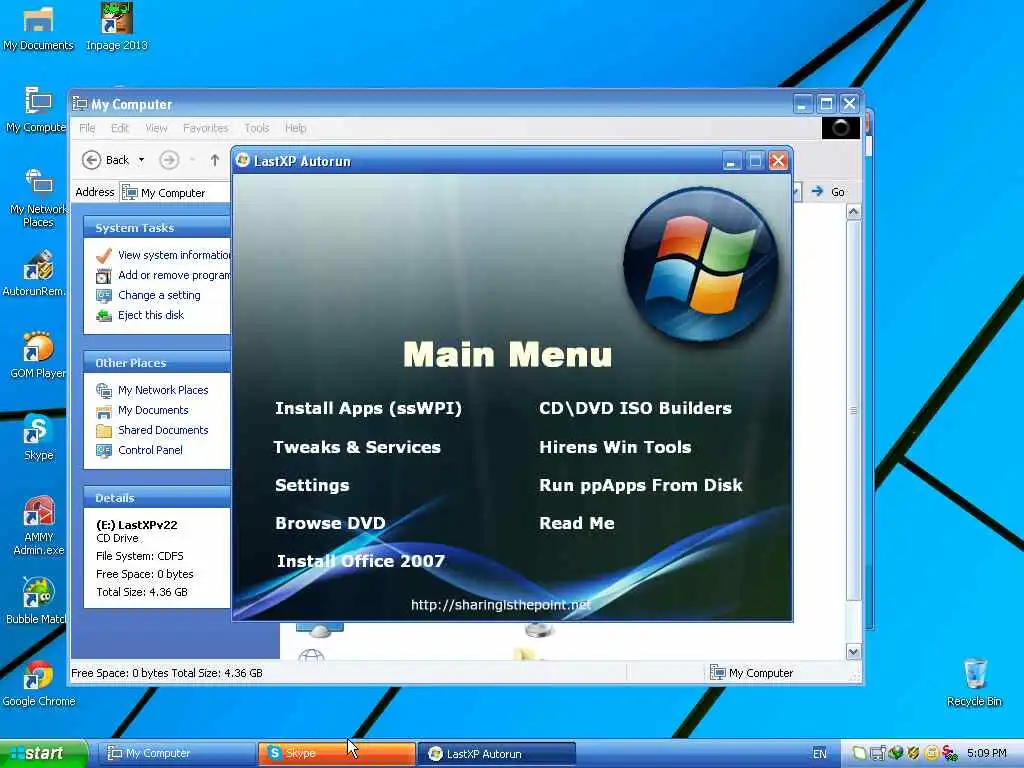The image size is (1024, 768).
Task: Click View system information task icon
Action: tap(104, 255)
